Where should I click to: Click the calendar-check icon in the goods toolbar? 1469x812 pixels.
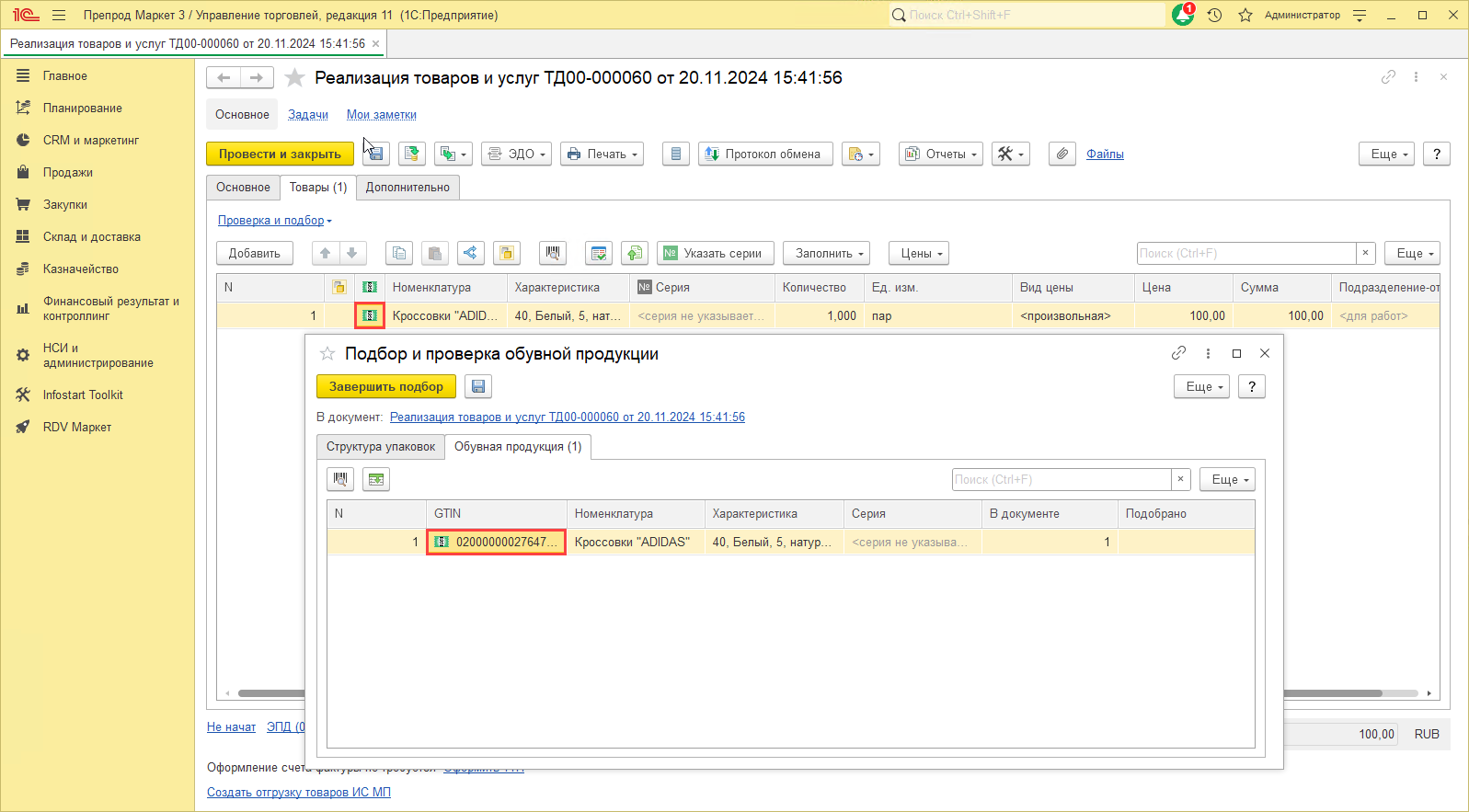click(x=599, y=254)
